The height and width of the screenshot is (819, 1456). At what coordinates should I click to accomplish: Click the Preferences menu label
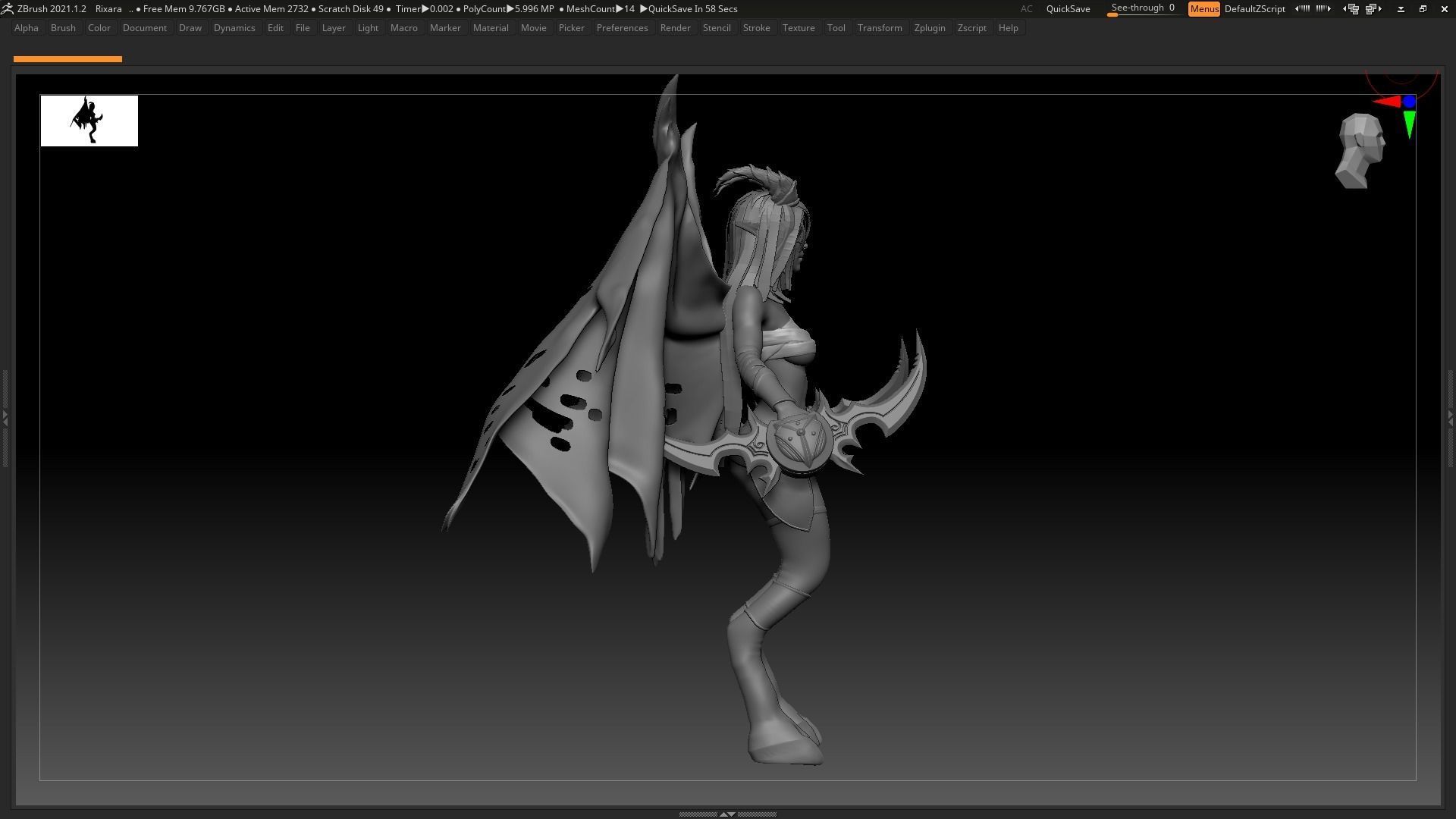point(622,27)
